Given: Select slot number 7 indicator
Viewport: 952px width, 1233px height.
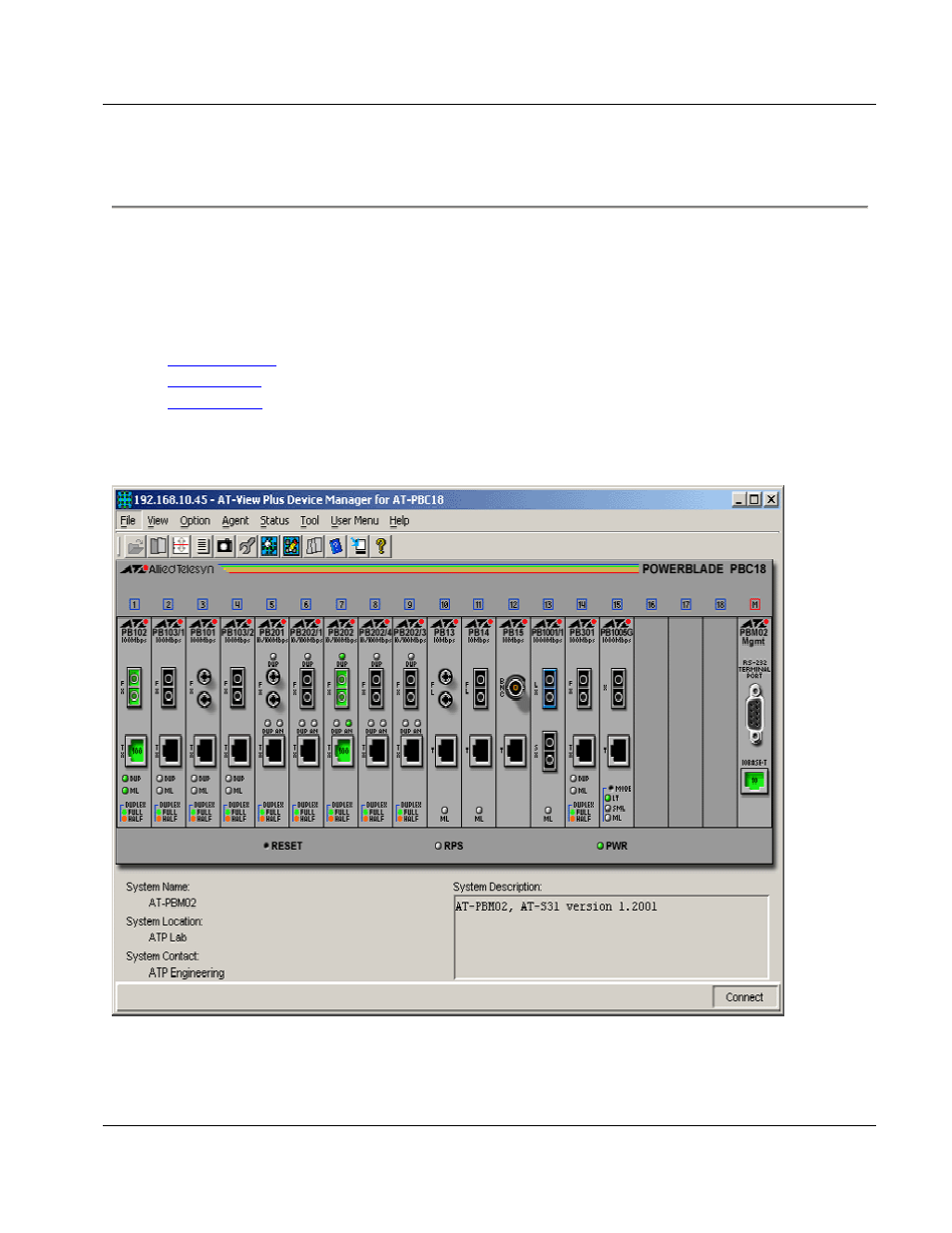Looking at the screenshot, I should (x=341, y=604).
